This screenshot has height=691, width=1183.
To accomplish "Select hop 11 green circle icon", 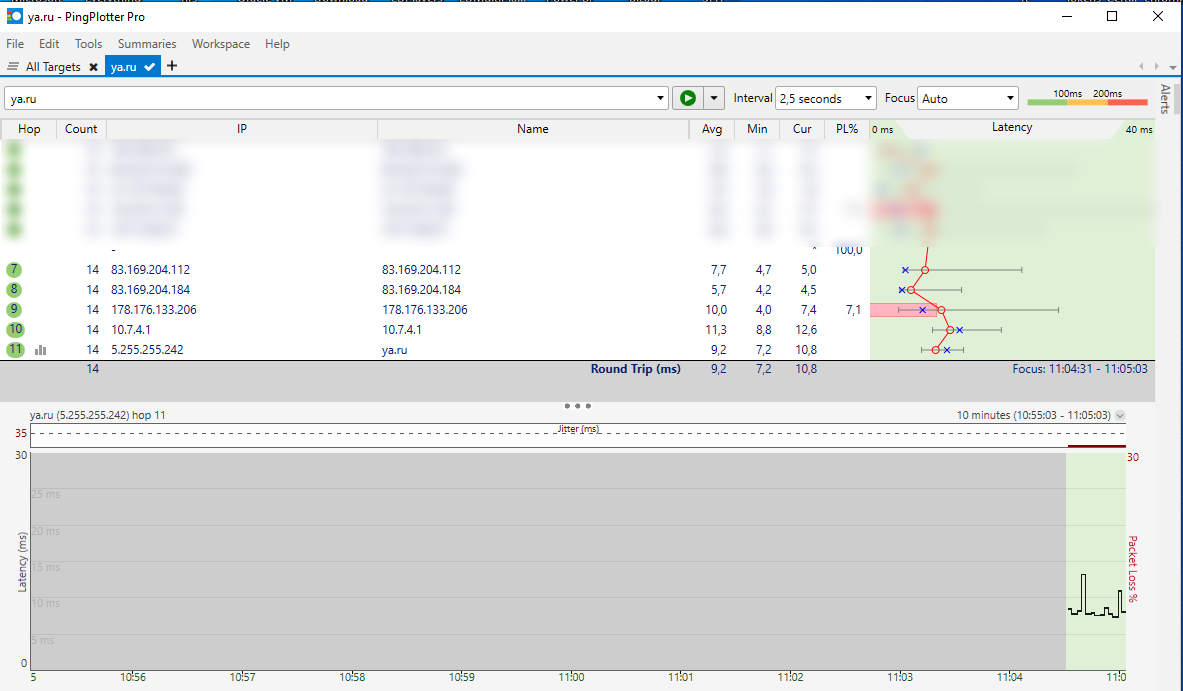I will point(15,349).
